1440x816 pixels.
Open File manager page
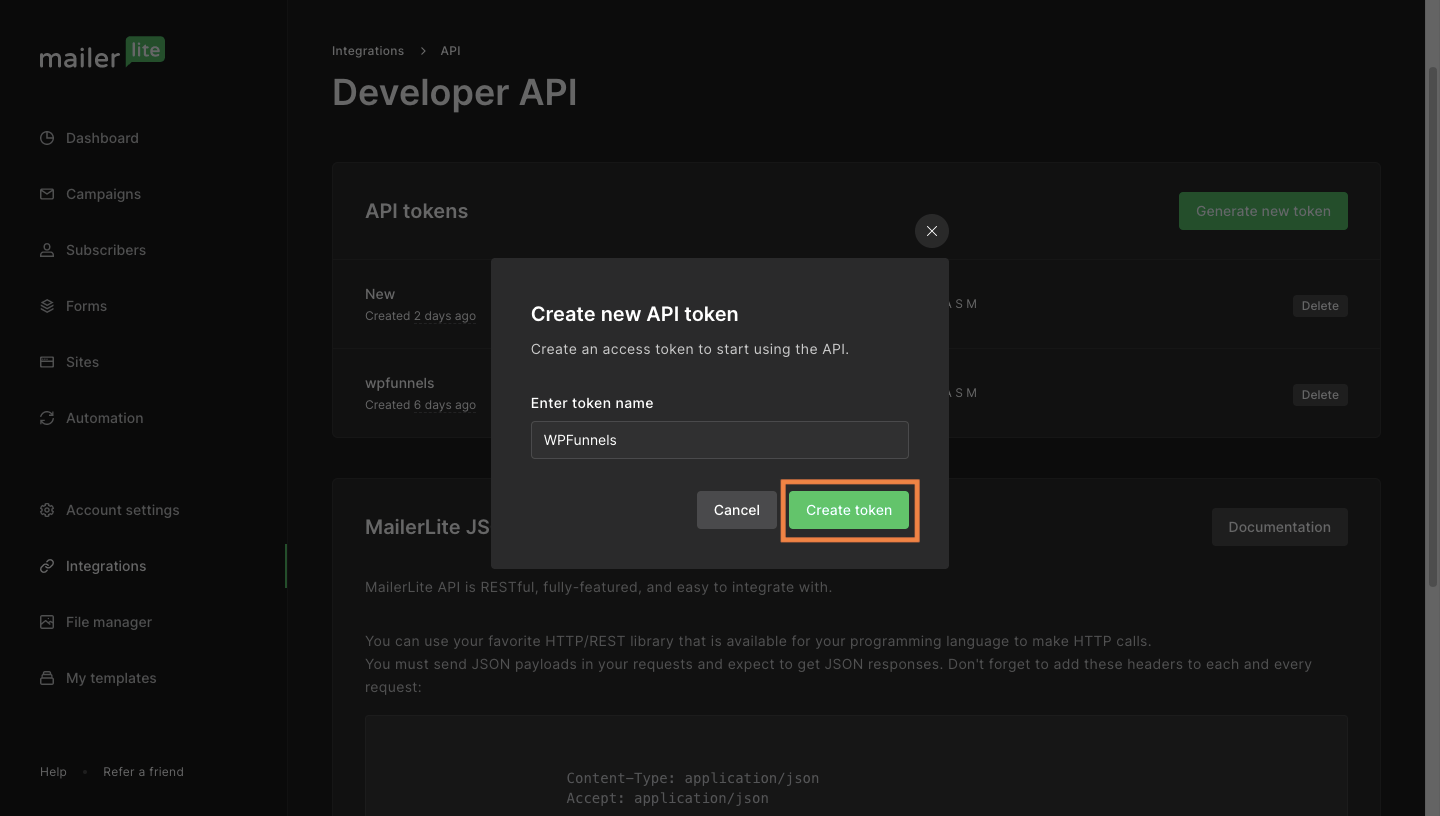click(x=109, y=622)
